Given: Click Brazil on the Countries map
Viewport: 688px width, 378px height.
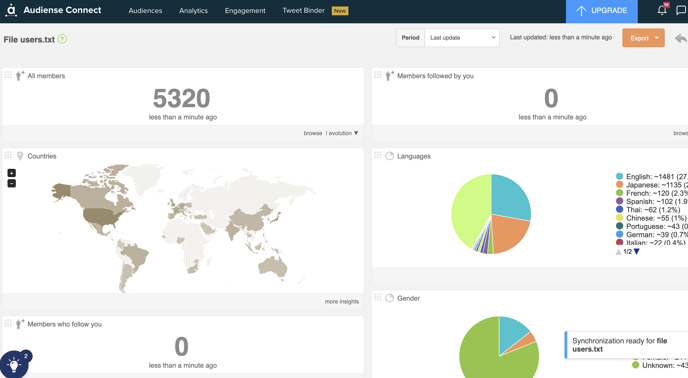Looking at the screenshot, I should click(135, 256).
